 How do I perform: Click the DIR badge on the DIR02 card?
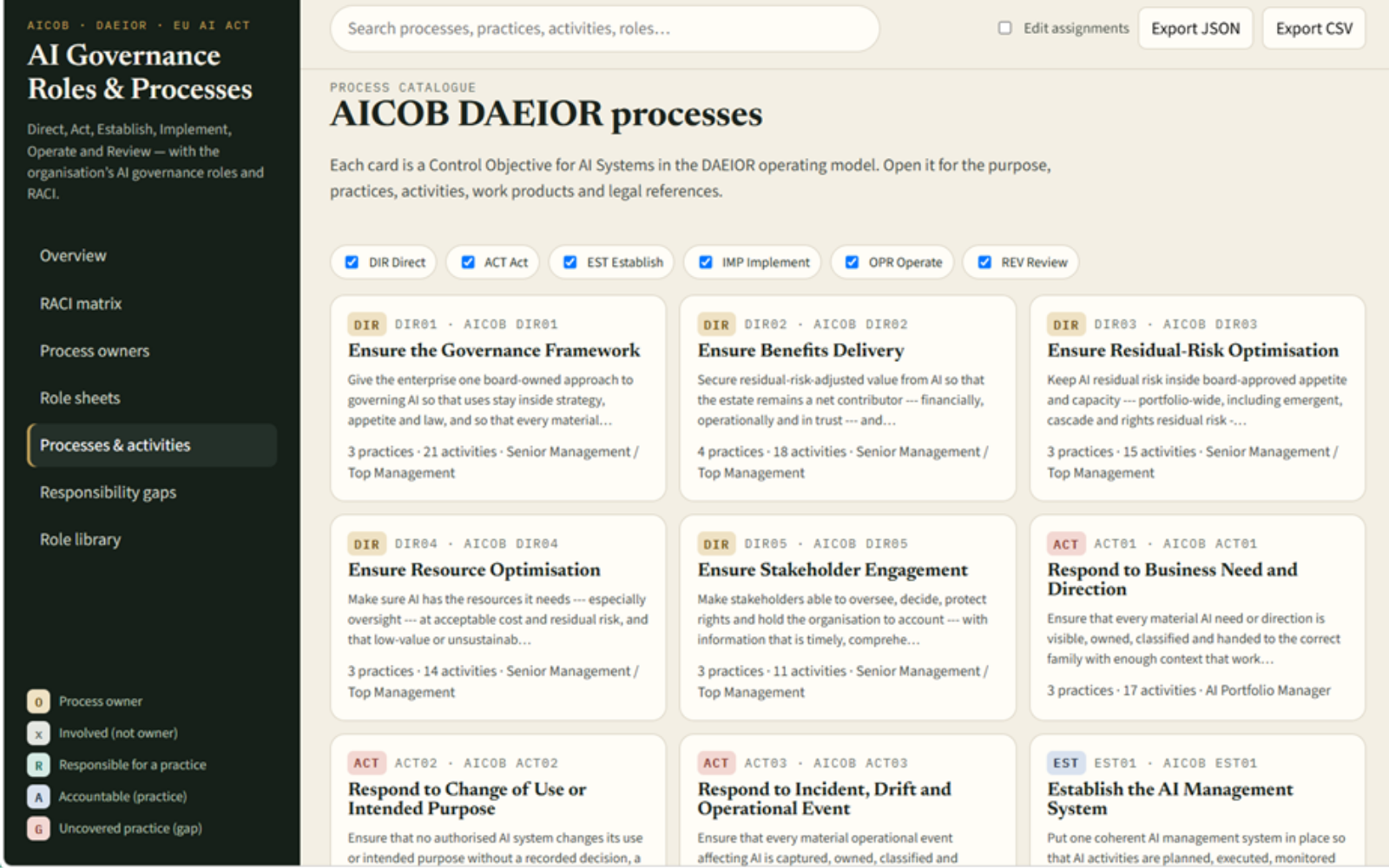pyautogui.click(x=716, y=325)
